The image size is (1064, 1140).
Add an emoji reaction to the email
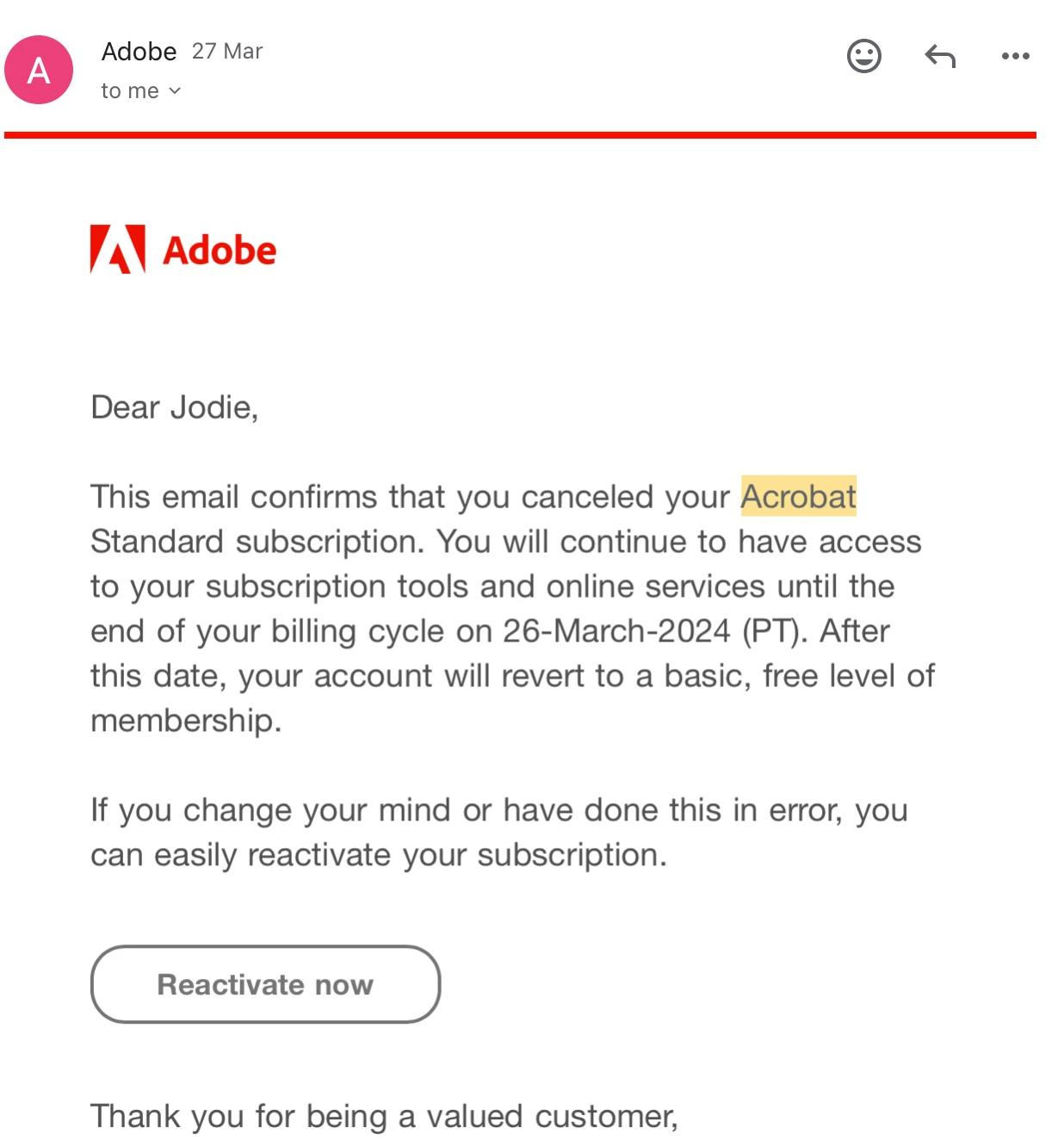(863, 56)
